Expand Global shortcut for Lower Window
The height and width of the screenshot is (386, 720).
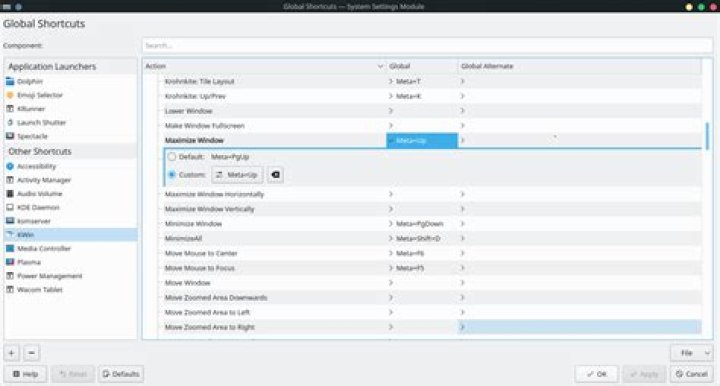pos(391,111)
